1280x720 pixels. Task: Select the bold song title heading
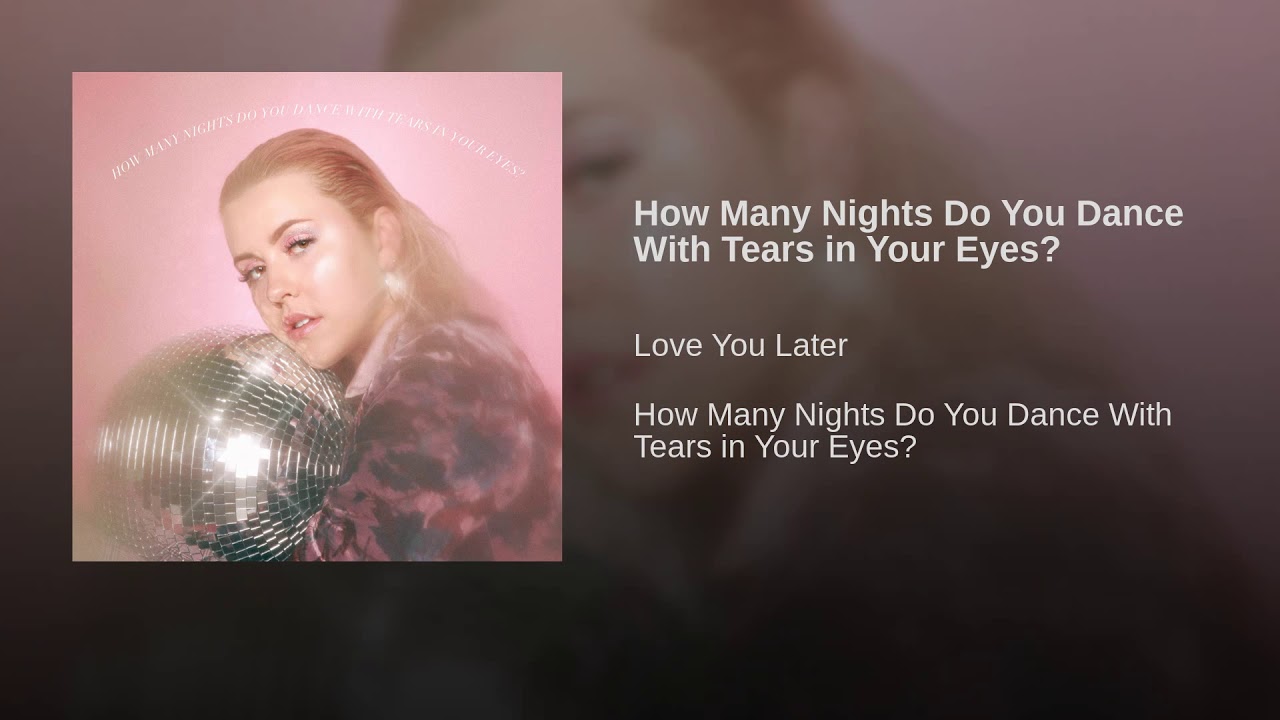908,232
